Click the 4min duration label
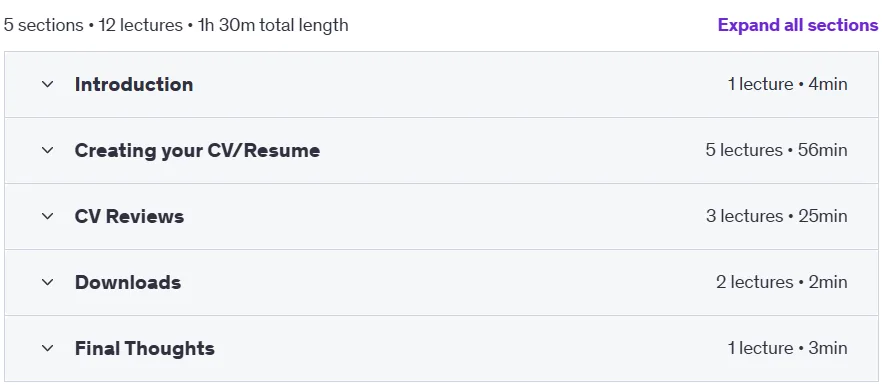 click(x=828, y=84)
